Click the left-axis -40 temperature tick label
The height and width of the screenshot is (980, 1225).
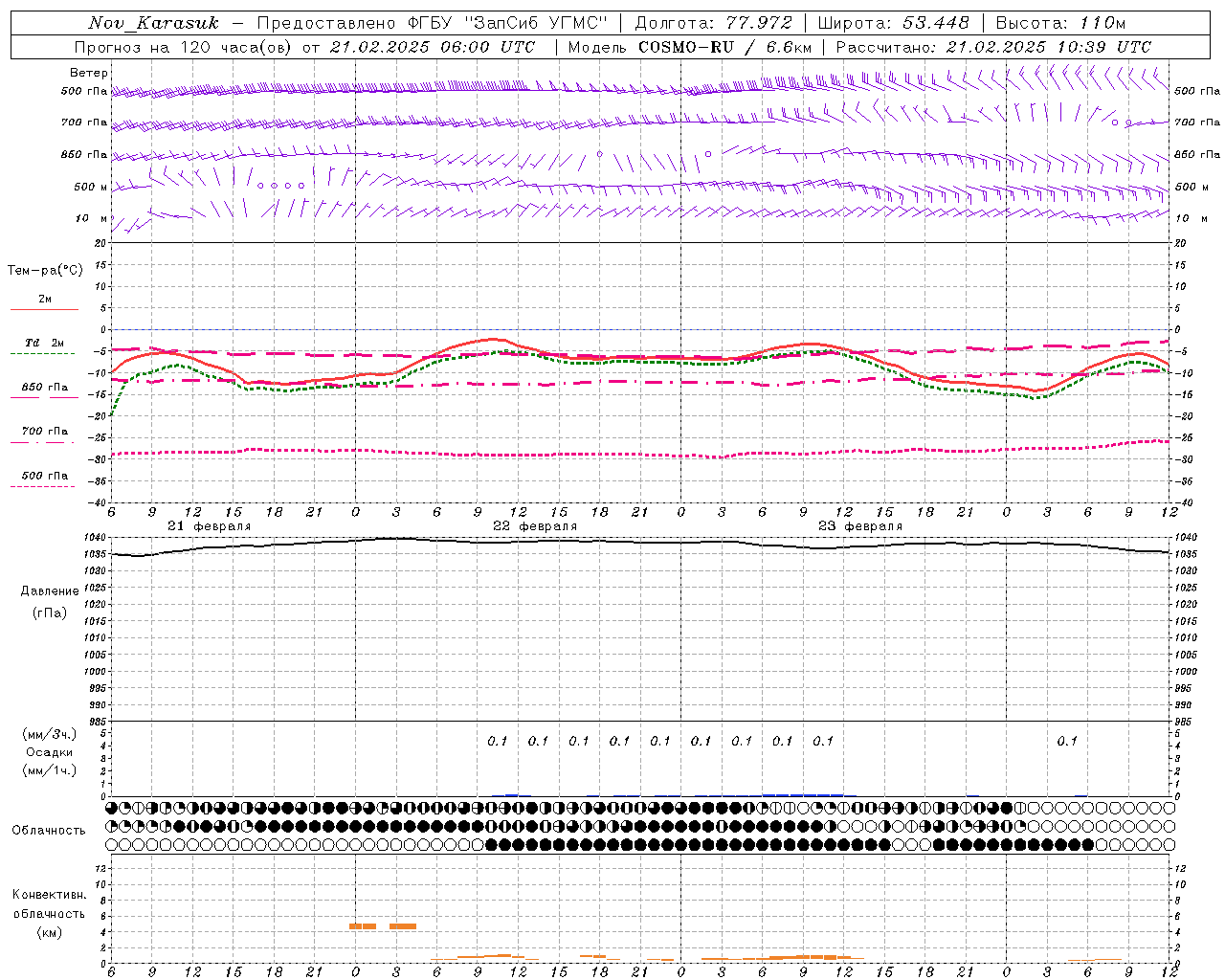98,502
